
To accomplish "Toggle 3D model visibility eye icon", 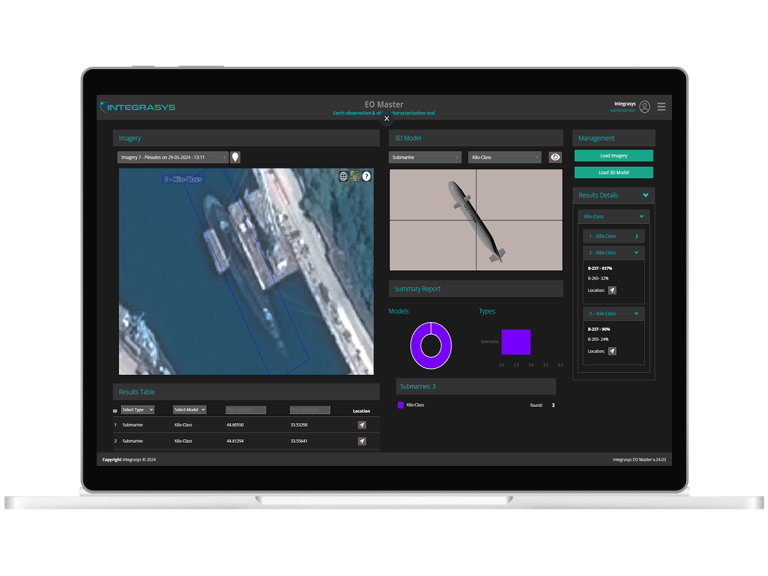I will [555, 157].
